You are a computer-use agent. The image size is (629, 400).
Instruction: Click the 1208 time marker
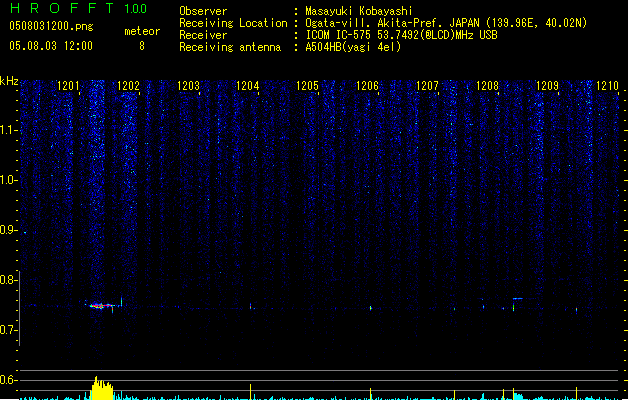tap(487, 85)
